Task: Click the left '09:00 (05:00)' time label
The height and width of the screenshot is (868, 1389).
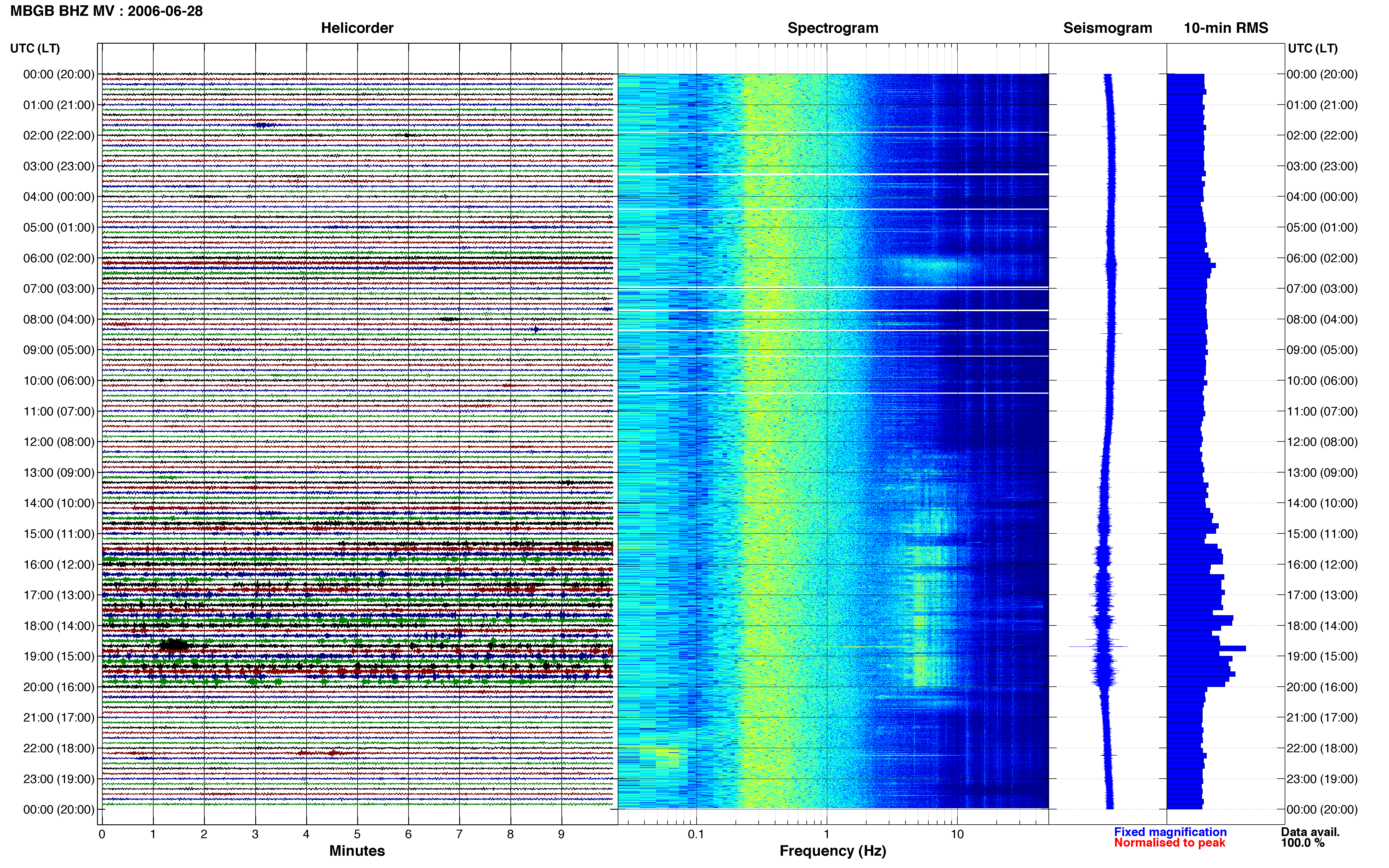Action: pos(59,349)
